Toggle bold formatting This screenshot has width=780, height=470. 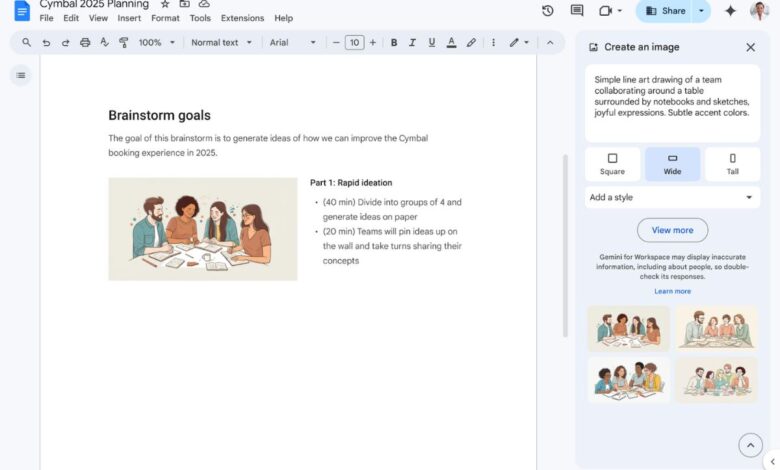coord(394,43)
